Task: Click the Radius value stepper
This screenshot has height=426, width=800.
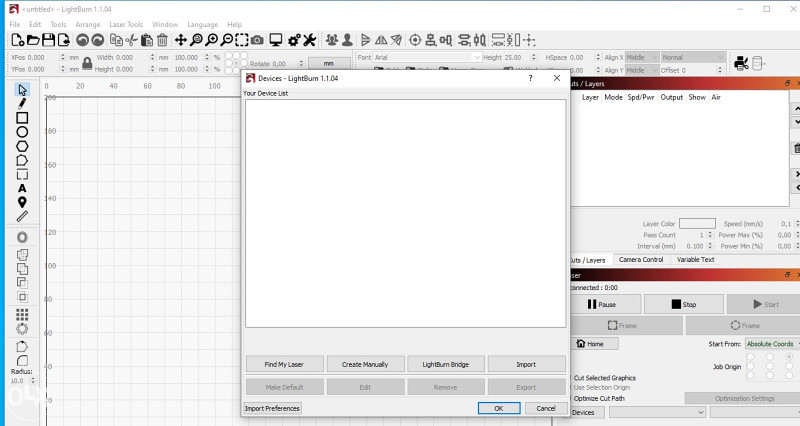Action: tap(33, 381)
